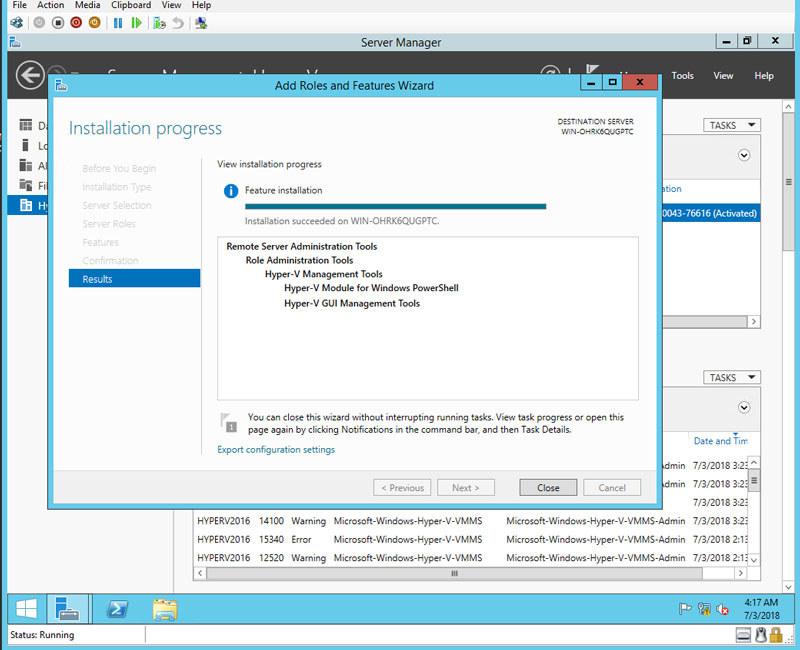Click the Date and Time column header
The image size is (800, 650).
tap(720, 441)
